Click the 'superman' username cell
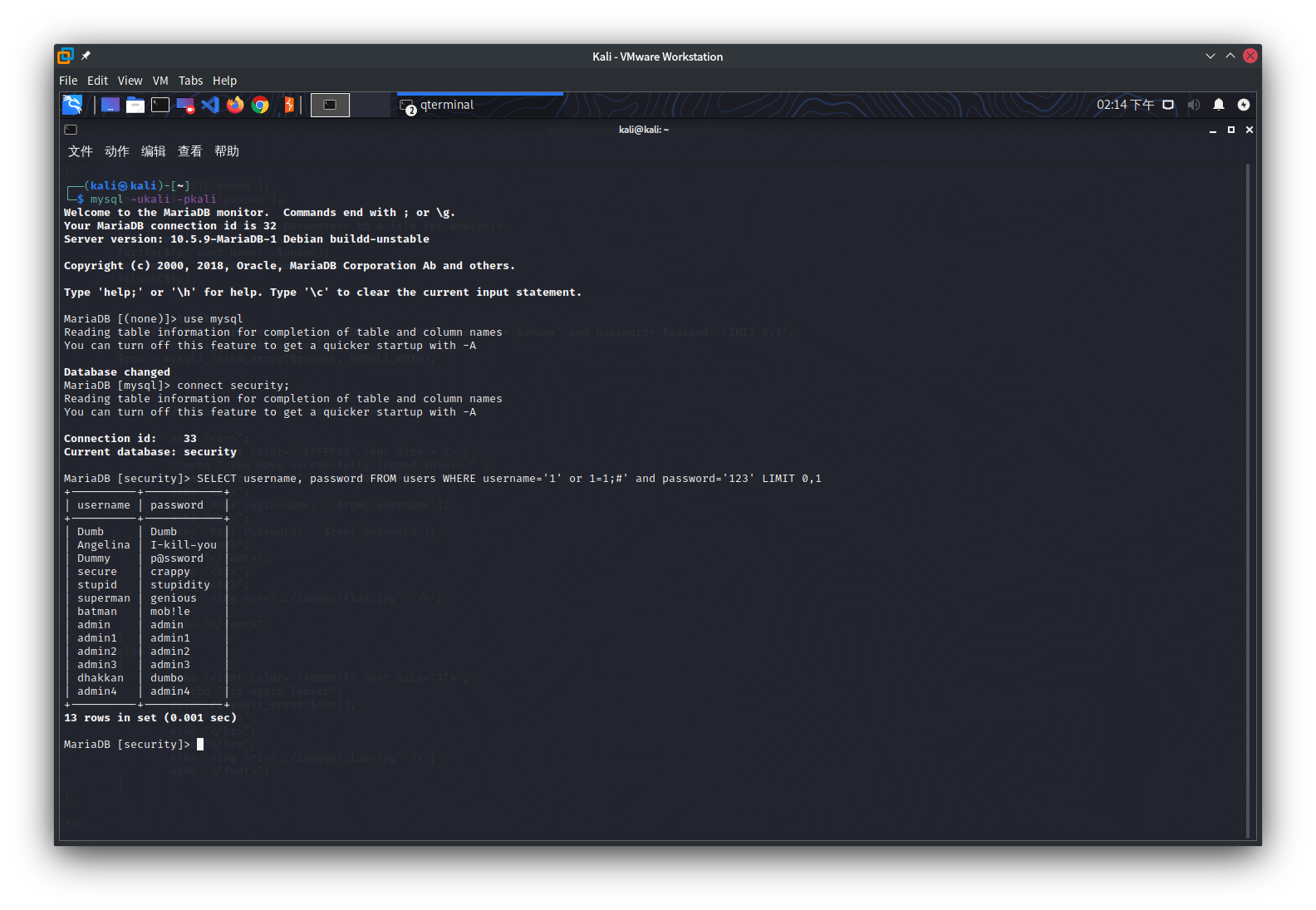This screenshot has height=910, width=1316. [x=104, y=598]
